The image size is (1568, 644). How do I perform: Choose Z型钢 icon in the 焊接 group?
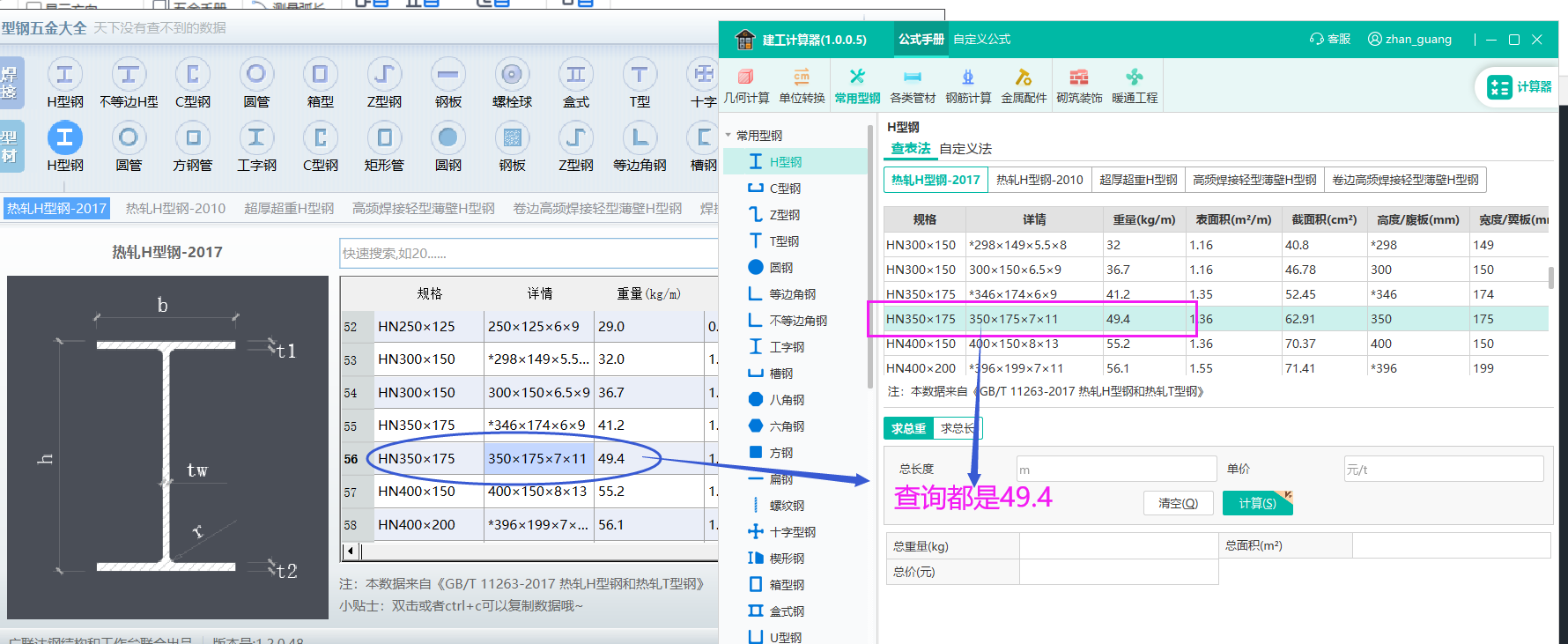[x=384, y=83]
